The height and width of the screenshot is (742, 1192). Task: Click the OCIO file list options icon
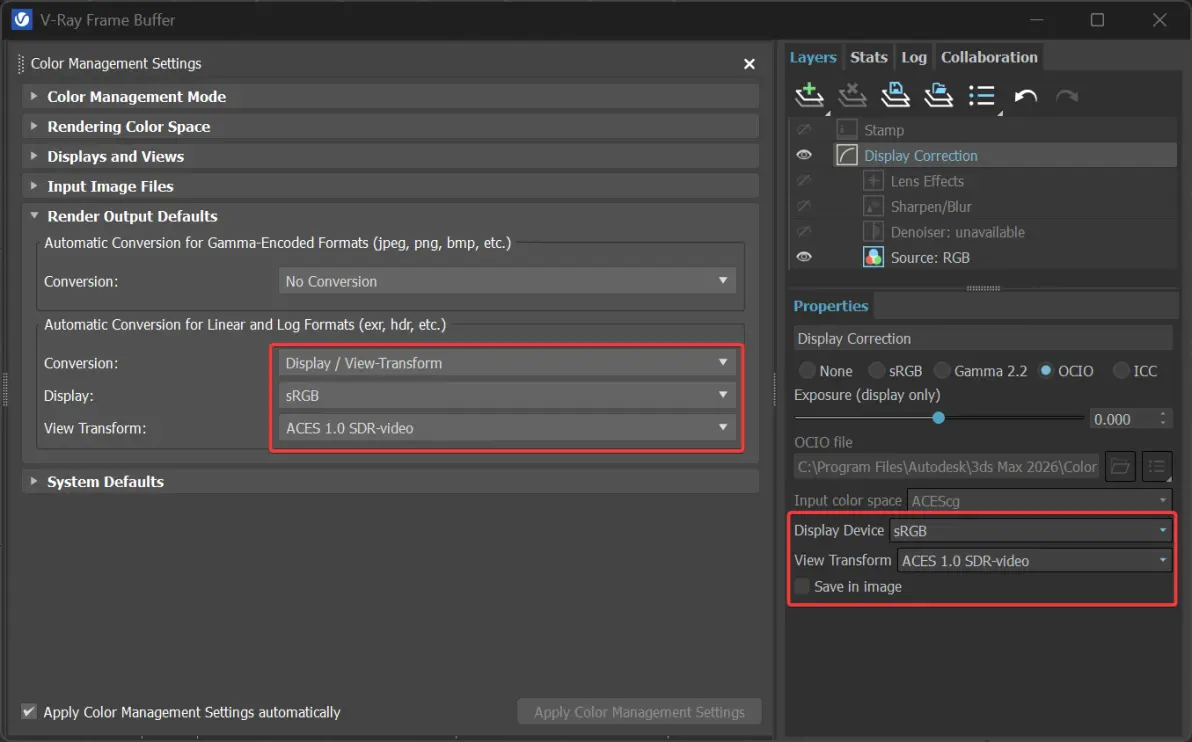point(1156,467)
